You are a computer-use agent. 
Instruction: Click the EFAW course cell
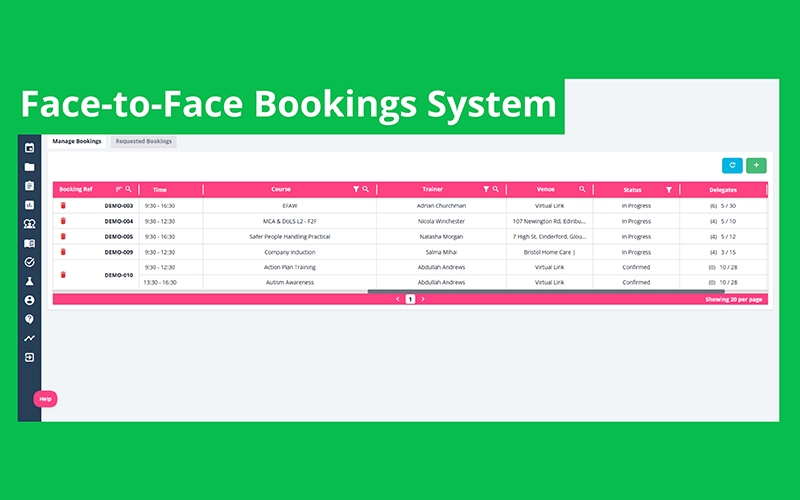(x=290, y=206)
